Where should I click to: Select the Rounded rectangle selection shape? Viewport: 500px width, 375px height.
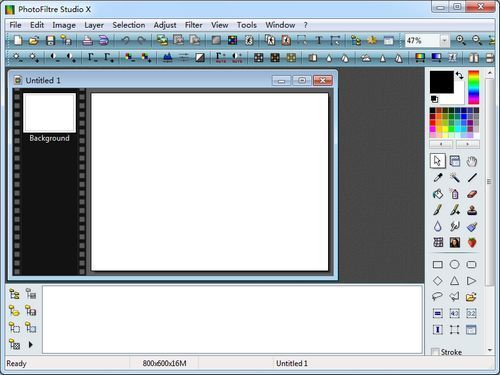pos(471,265)
